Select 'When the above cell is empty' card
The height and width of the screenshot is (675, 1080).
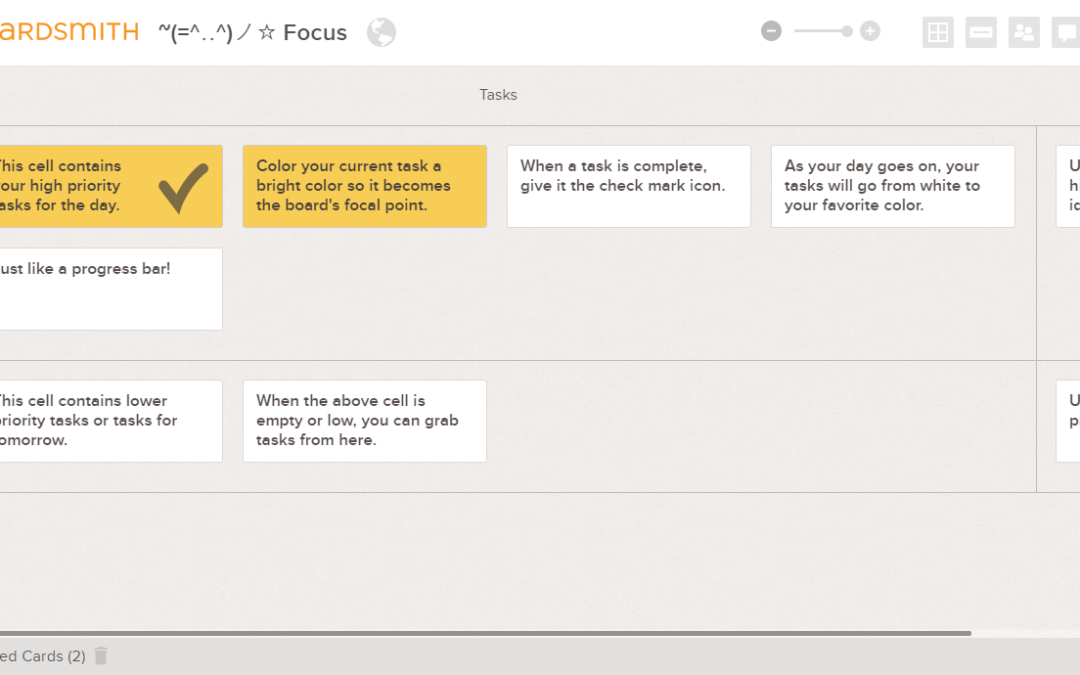click(x=364, y=421)
